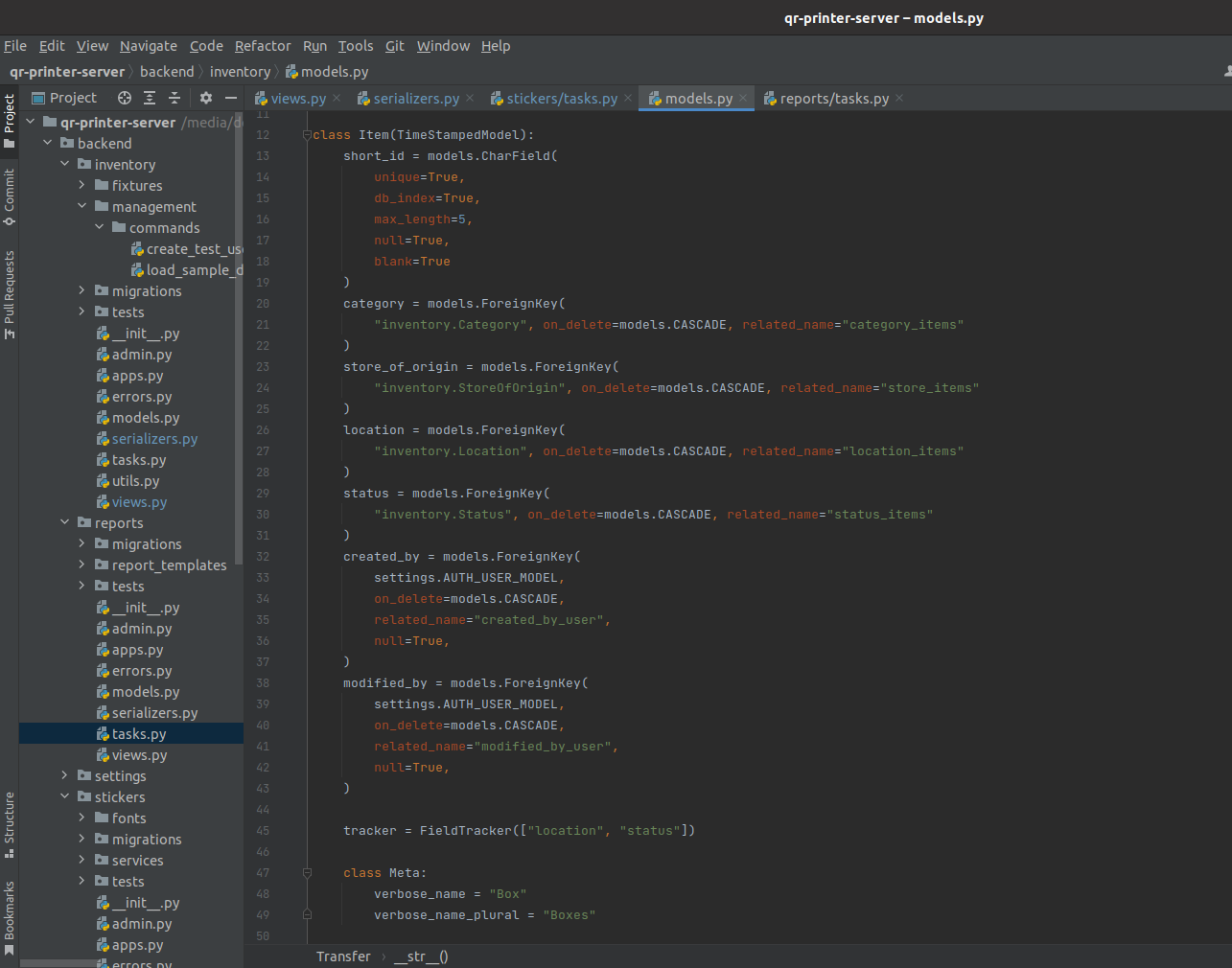This screenshot has width=1232, height=968.
Task: Expand the settings folder in tree
Action: click(65, 776)
